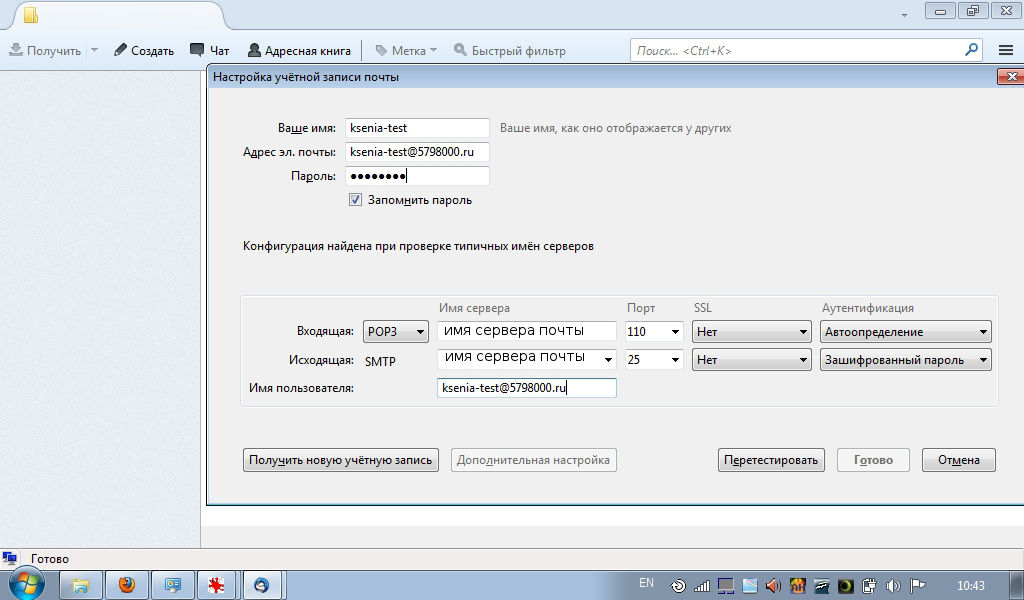Open Windows Explorer from the taskbar
The height and width of the screenshot is (600, 1024).
click(x=82, y=585)
